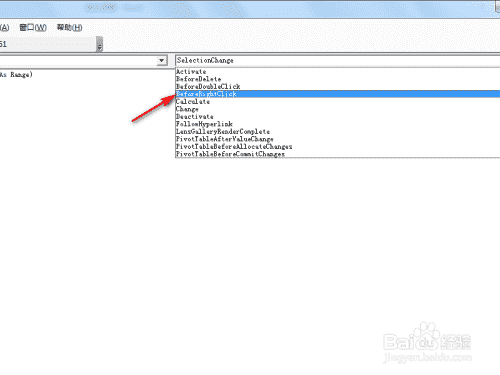Click the 'As Range)' code line
This screenshot has height=375, width=500.
pos(16,75)
